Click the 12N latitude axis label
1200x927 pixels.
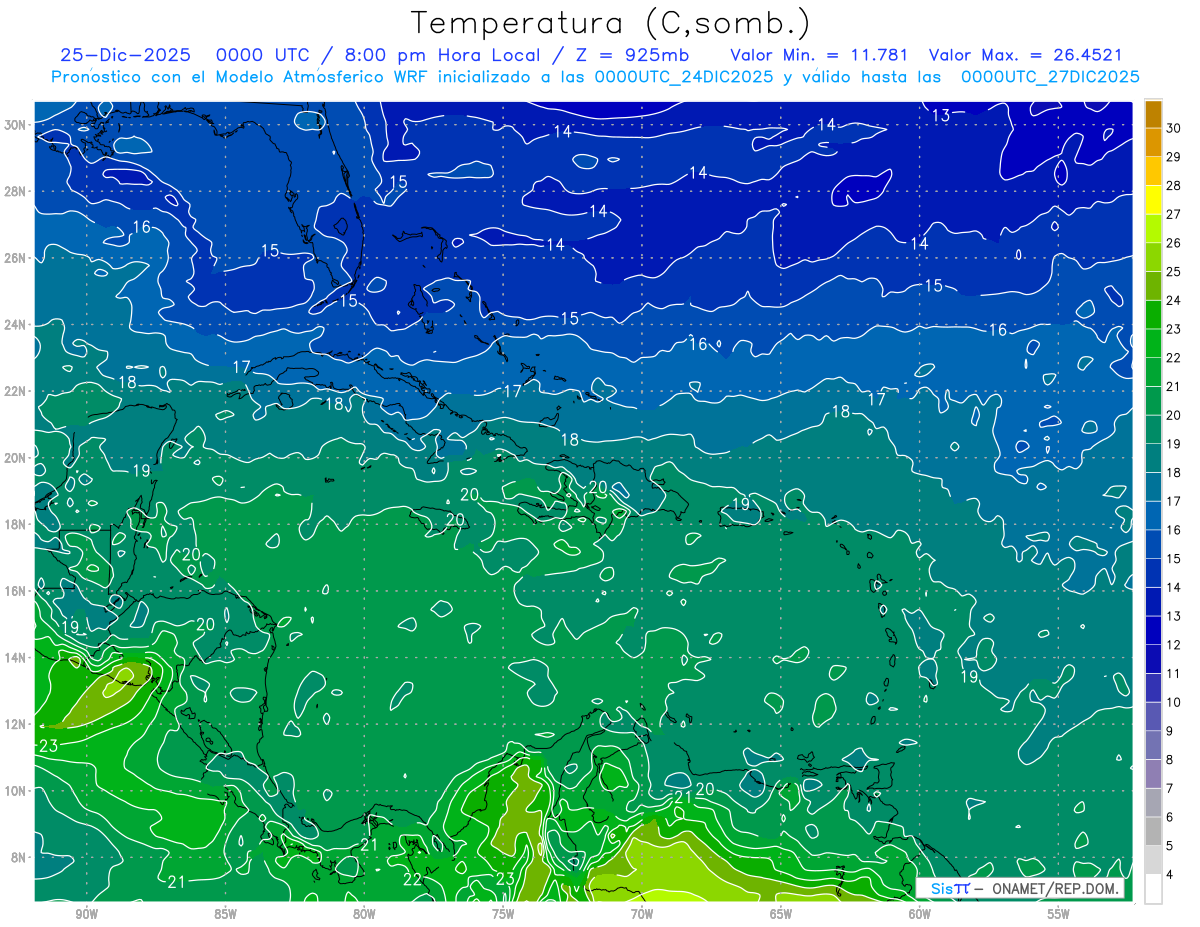click(16, 724)
